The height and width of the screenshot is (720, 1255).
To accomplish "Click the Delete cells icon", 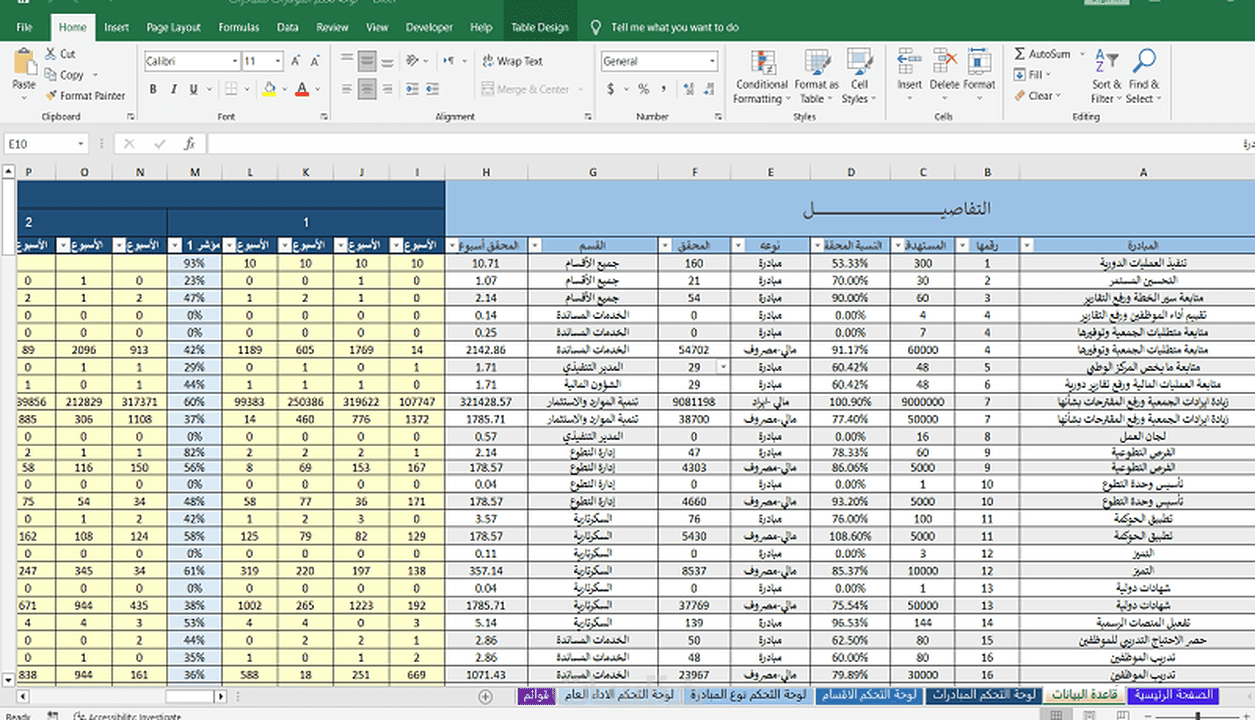I will 944,70.
